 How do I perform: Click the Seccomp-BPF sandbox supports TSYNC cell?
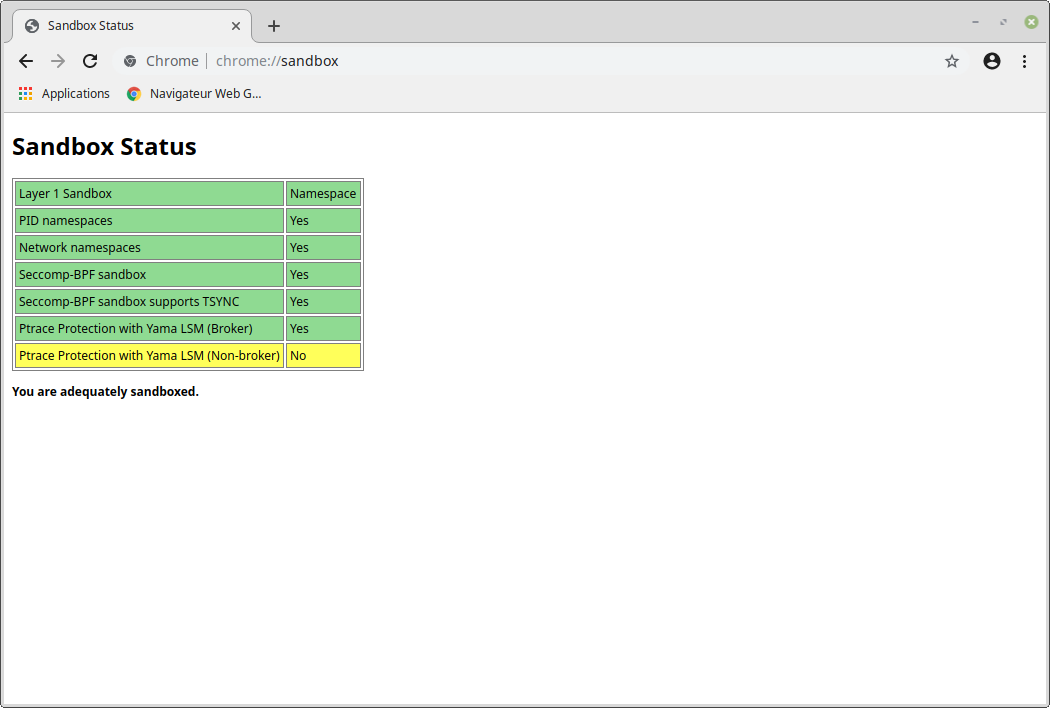(149, 302)
